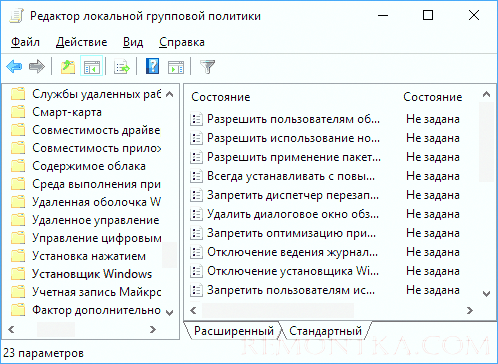Select Фактор дополнительно tree folder
Image resolution: width=498 pixels, height=364 pixels.
click(86, 310)
